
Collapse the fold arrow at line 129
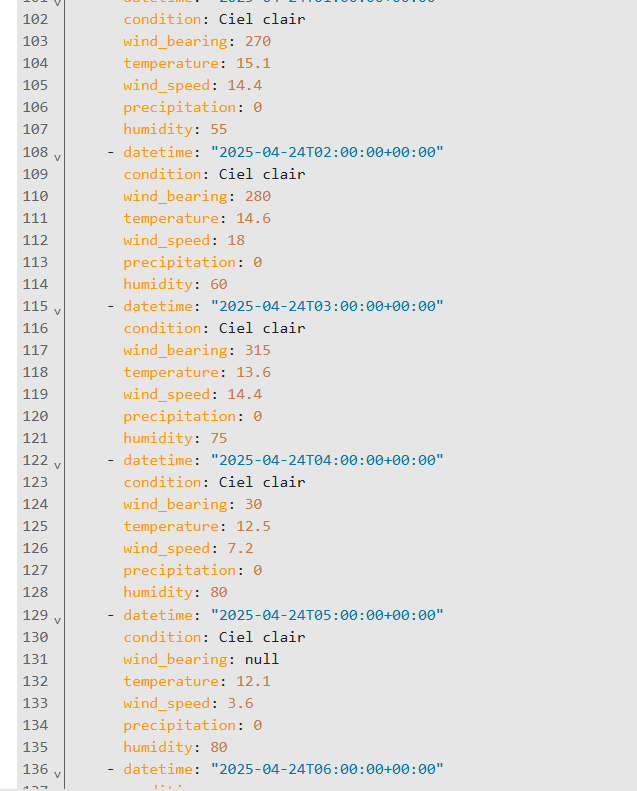pos(57,620)
